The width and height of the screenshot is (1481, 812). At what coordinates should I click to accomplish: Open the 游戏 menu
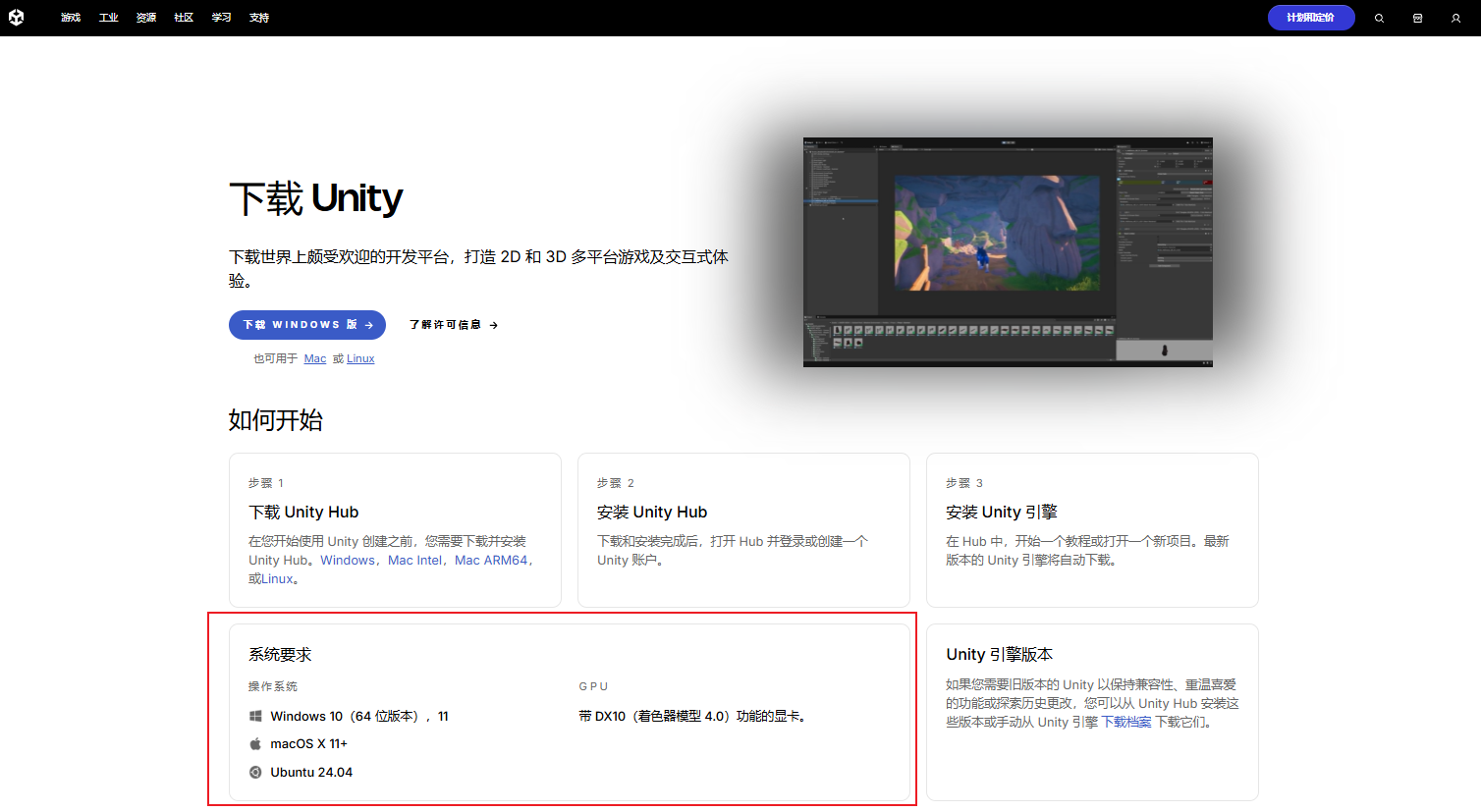point(70,17)
